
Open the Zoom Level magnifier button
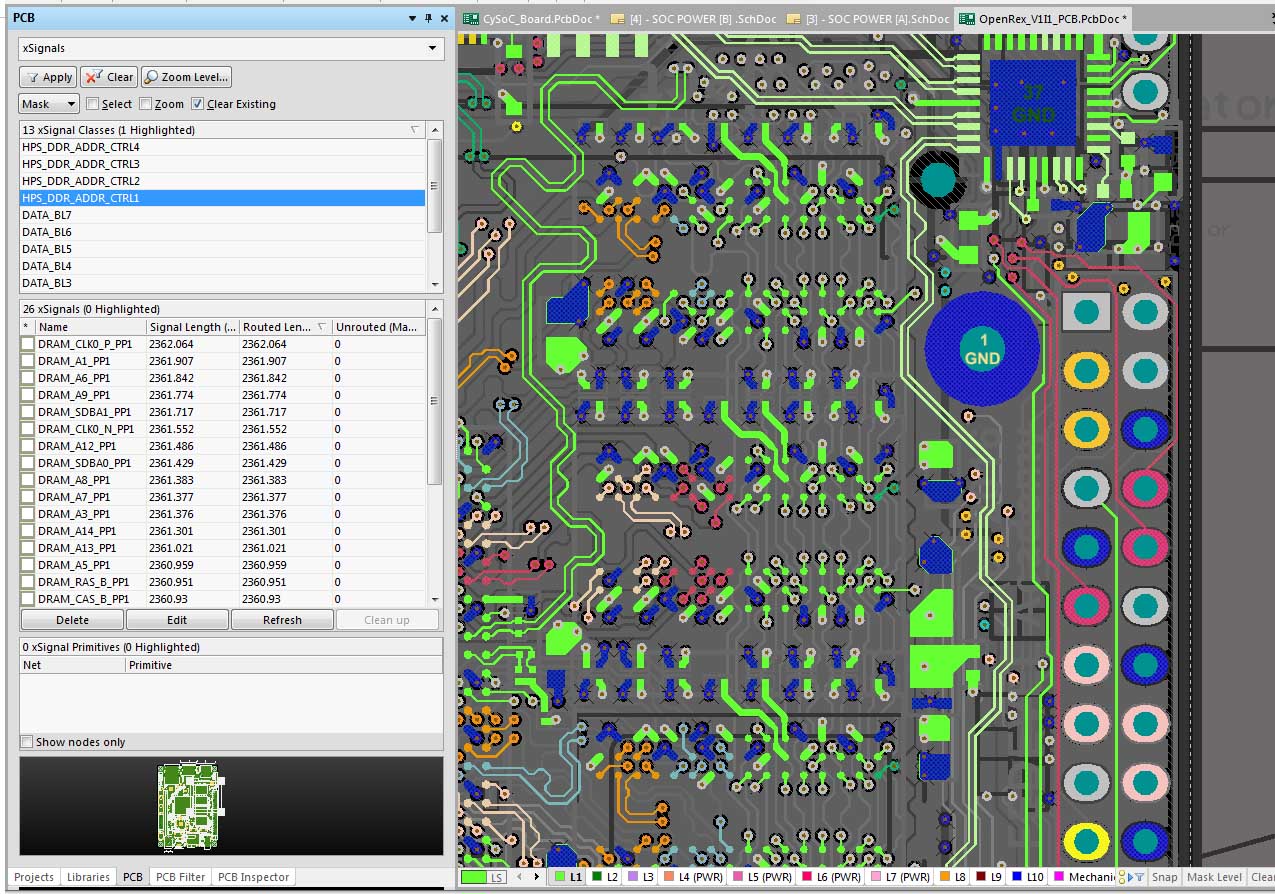tap(186, 77)
